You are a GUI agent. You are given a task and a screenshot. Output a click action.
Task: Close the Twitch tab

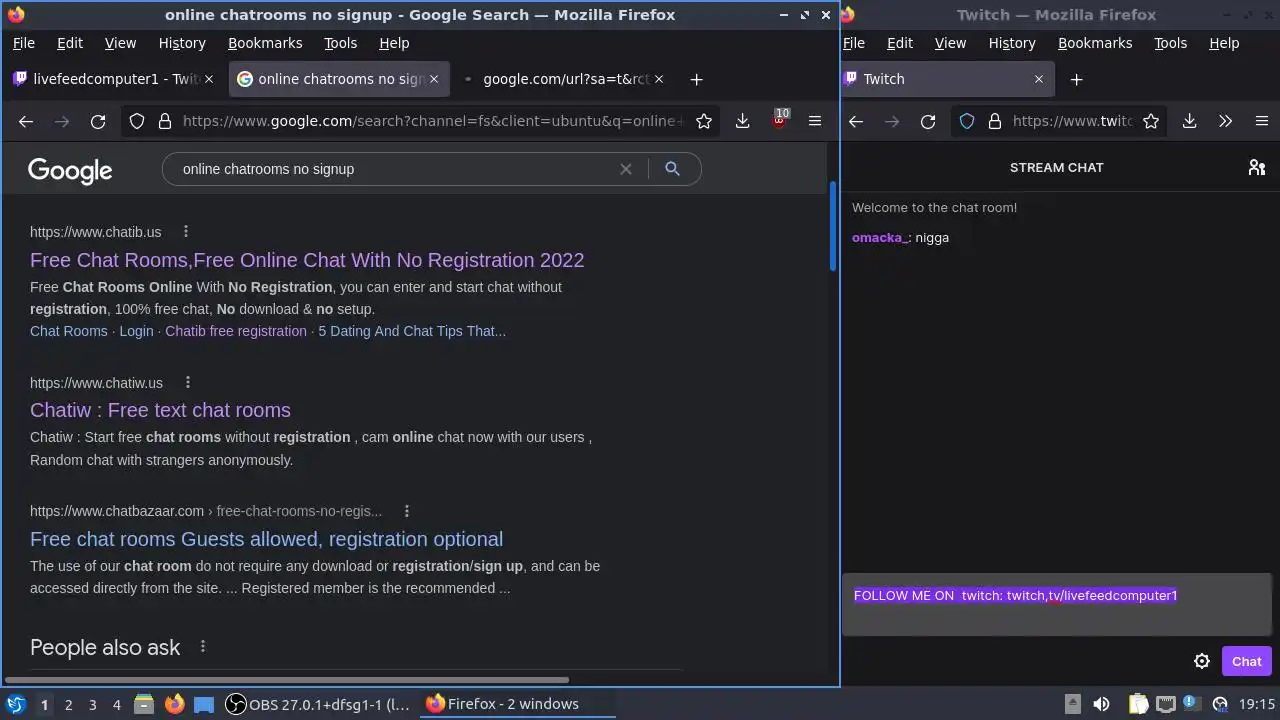pyautogui.click(x=1038, y=79)
